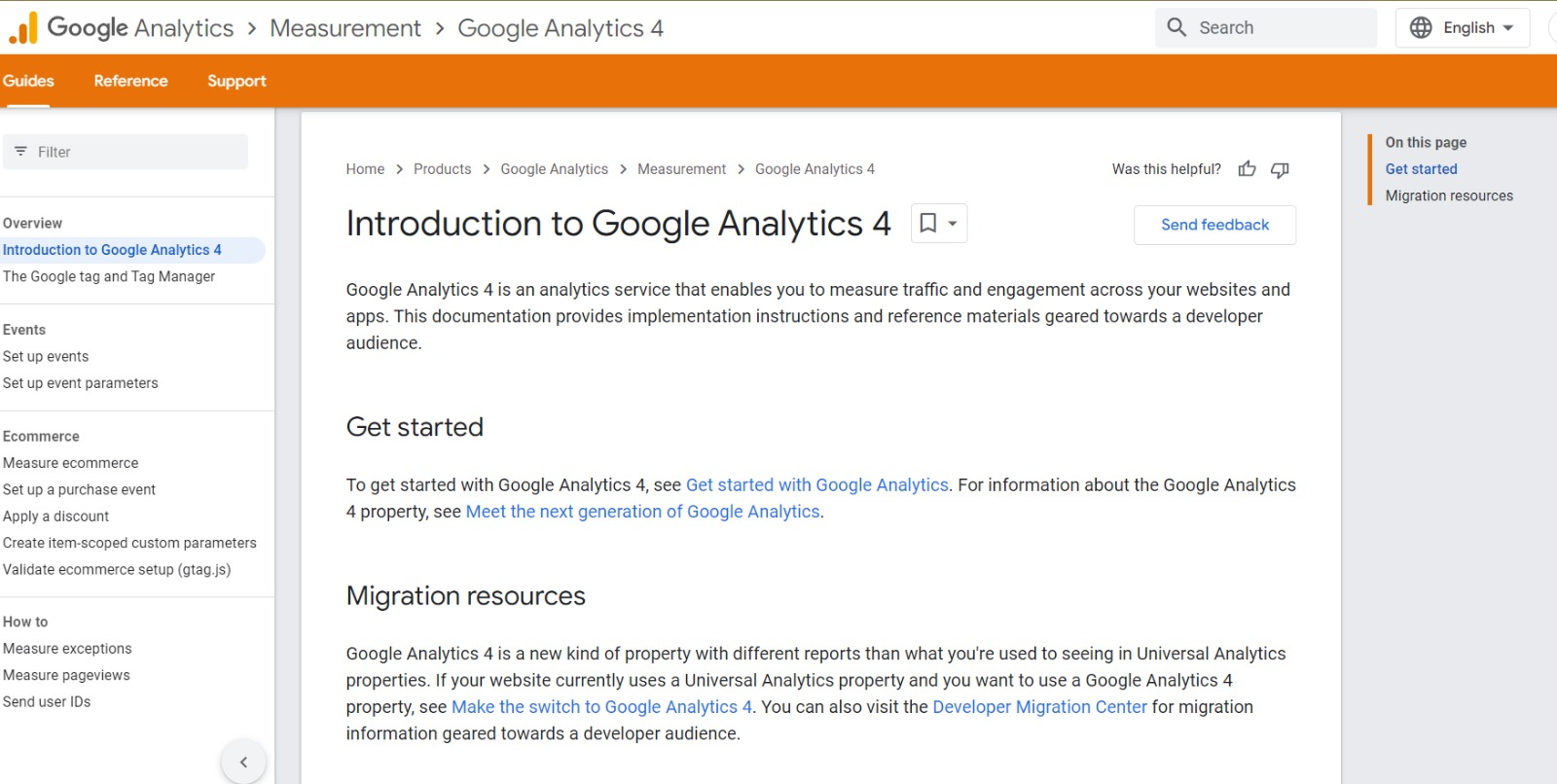Open the Measure exceptions page
1557x784 pixels.
[67, 649]
